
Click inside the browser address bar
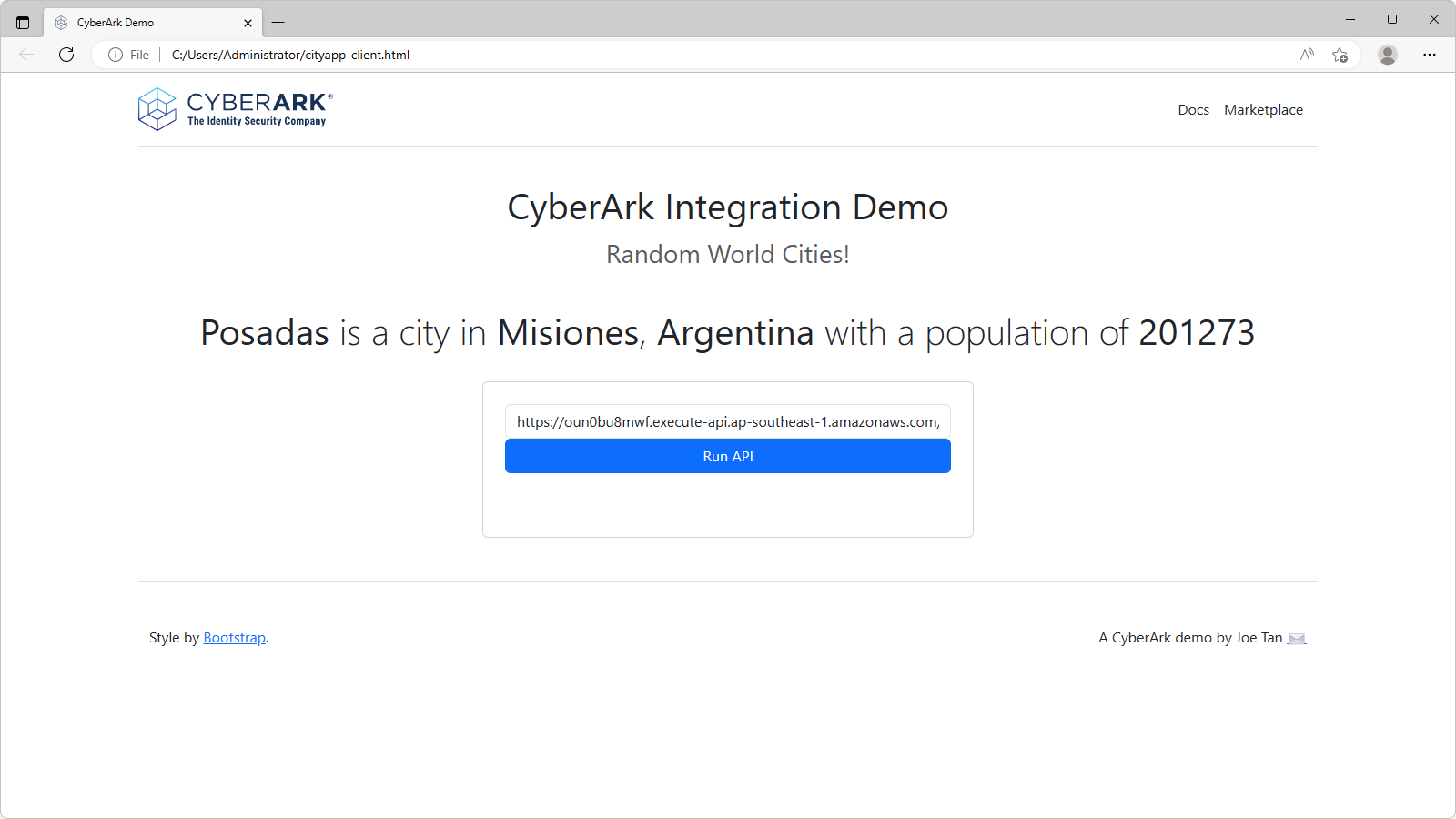(637, 55)
